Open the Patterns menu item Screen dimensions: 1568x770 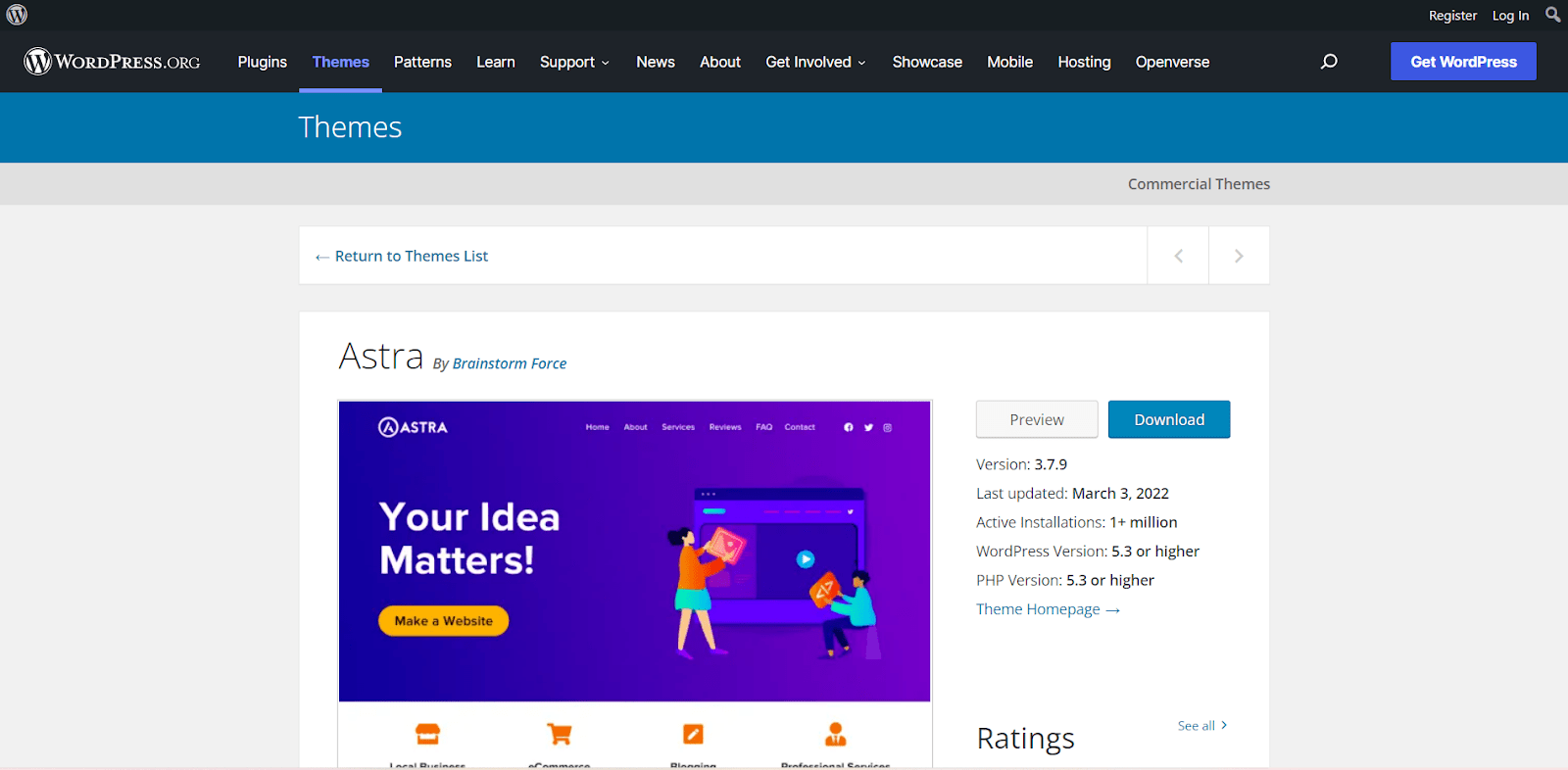tap(422, 62)
